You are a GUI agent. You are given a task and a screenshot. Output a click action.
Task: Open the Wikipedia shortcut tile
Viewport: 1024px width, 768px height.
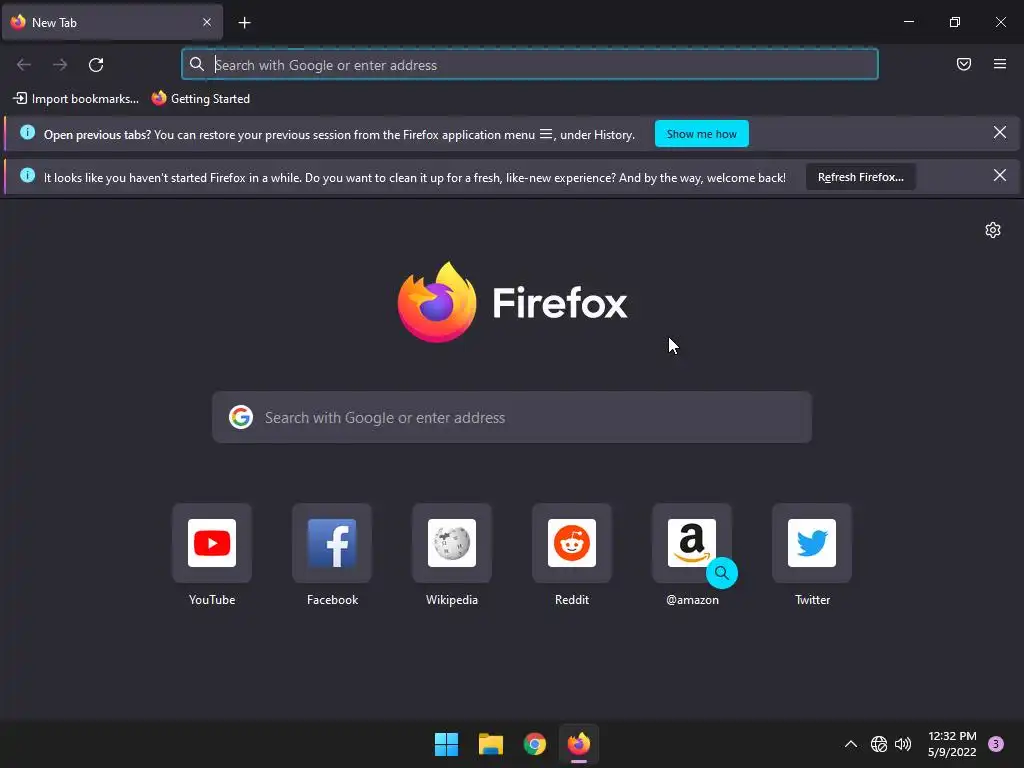[452, 543]
